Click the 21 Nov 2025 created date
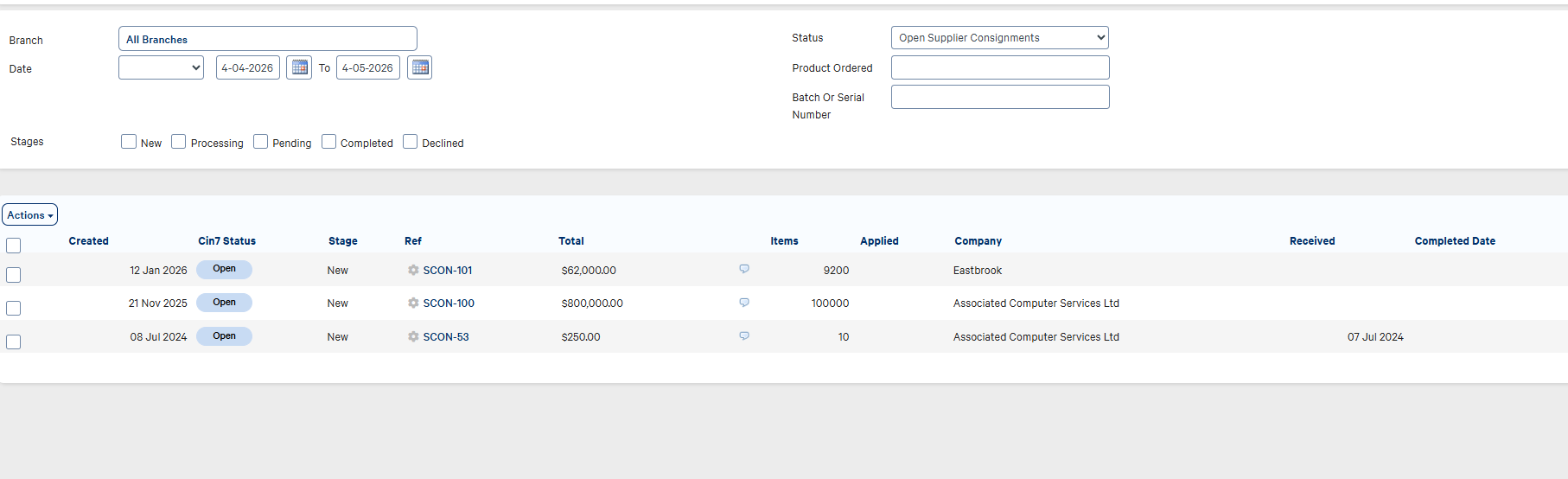Screen dimensions: 1568x479 pyautogui.click(x=157, y=303)
